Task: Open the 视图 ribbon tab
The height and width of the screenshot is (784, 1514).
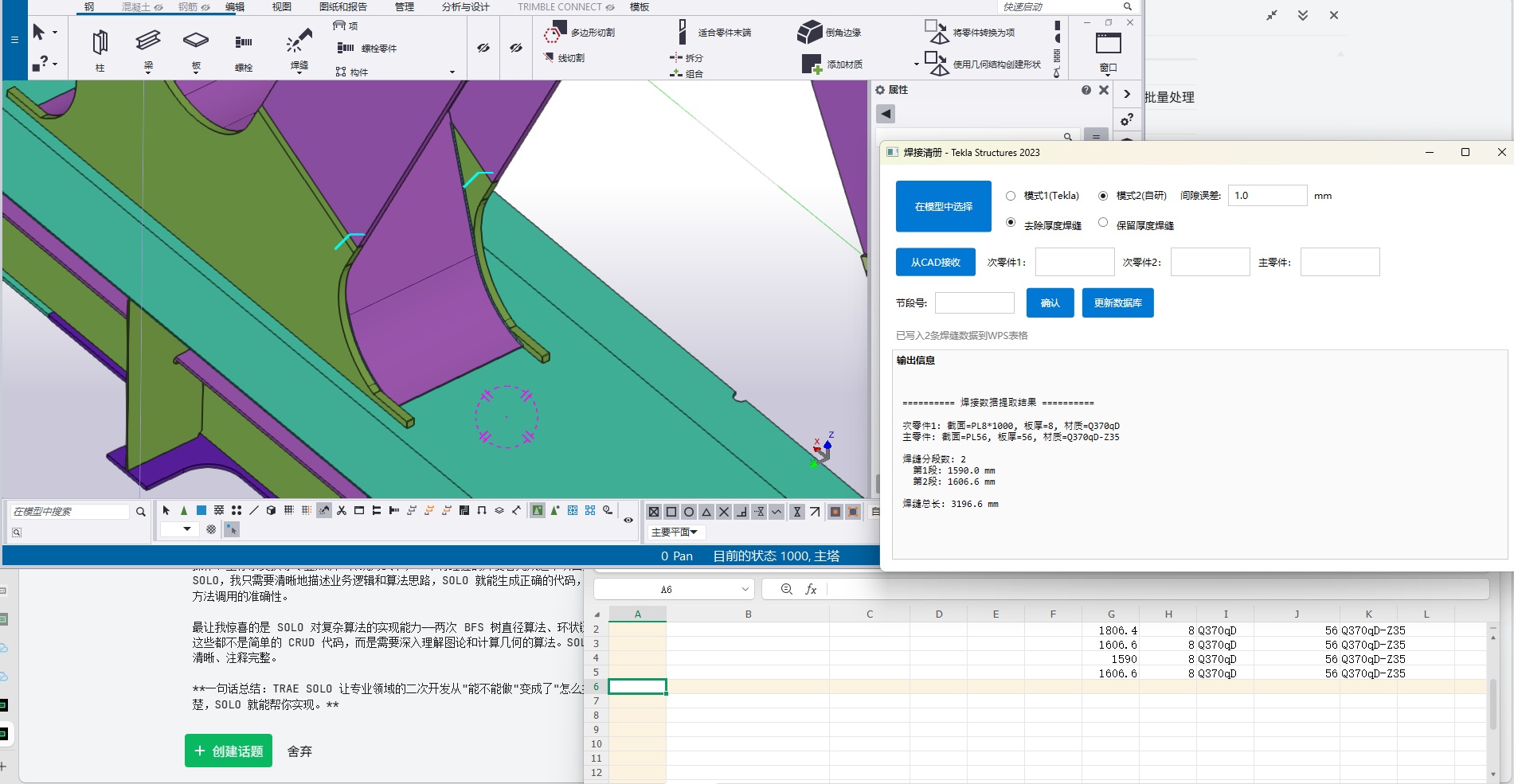Action: (x=282, y=7)
